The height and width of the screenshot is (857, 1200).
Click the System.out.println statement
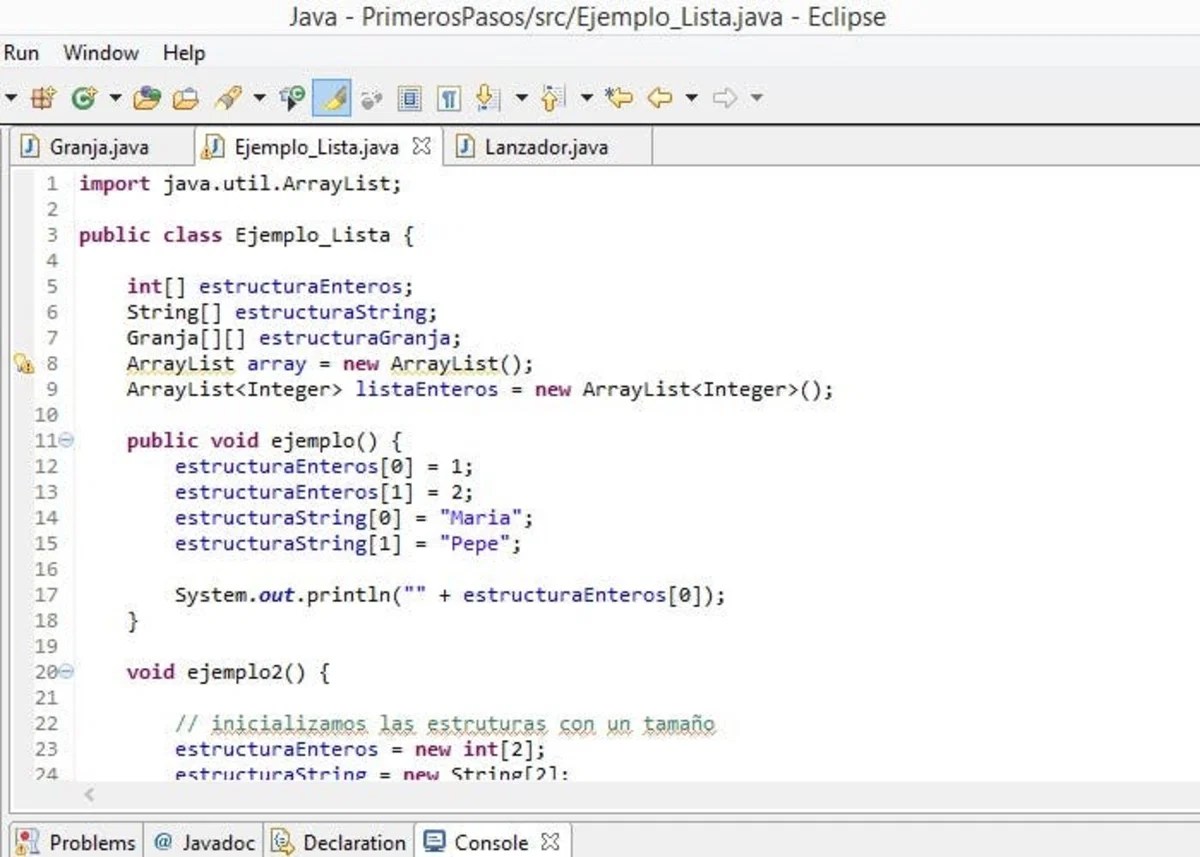click(x=450, y=595)
